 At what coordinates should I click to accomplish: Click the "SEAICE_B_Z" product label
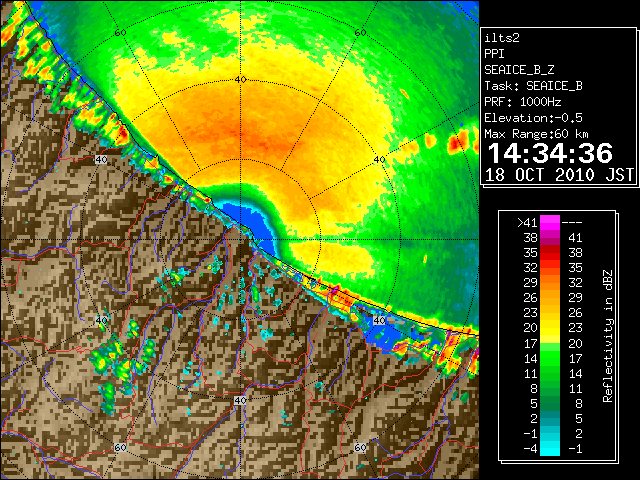coord(519,70)
